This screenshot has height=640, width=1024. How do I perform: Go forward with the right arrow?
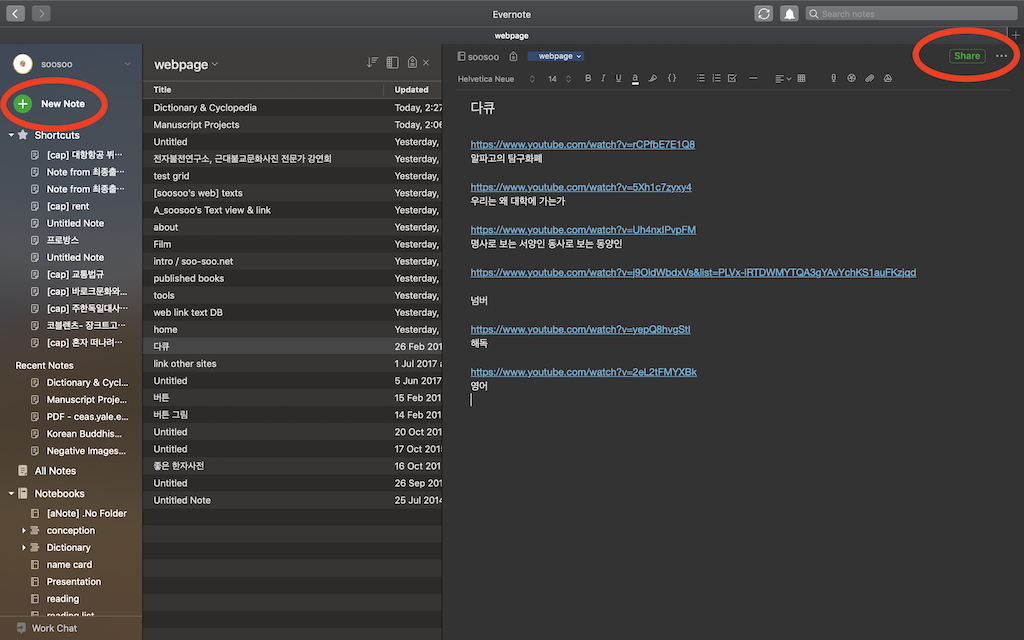[40, 13]
